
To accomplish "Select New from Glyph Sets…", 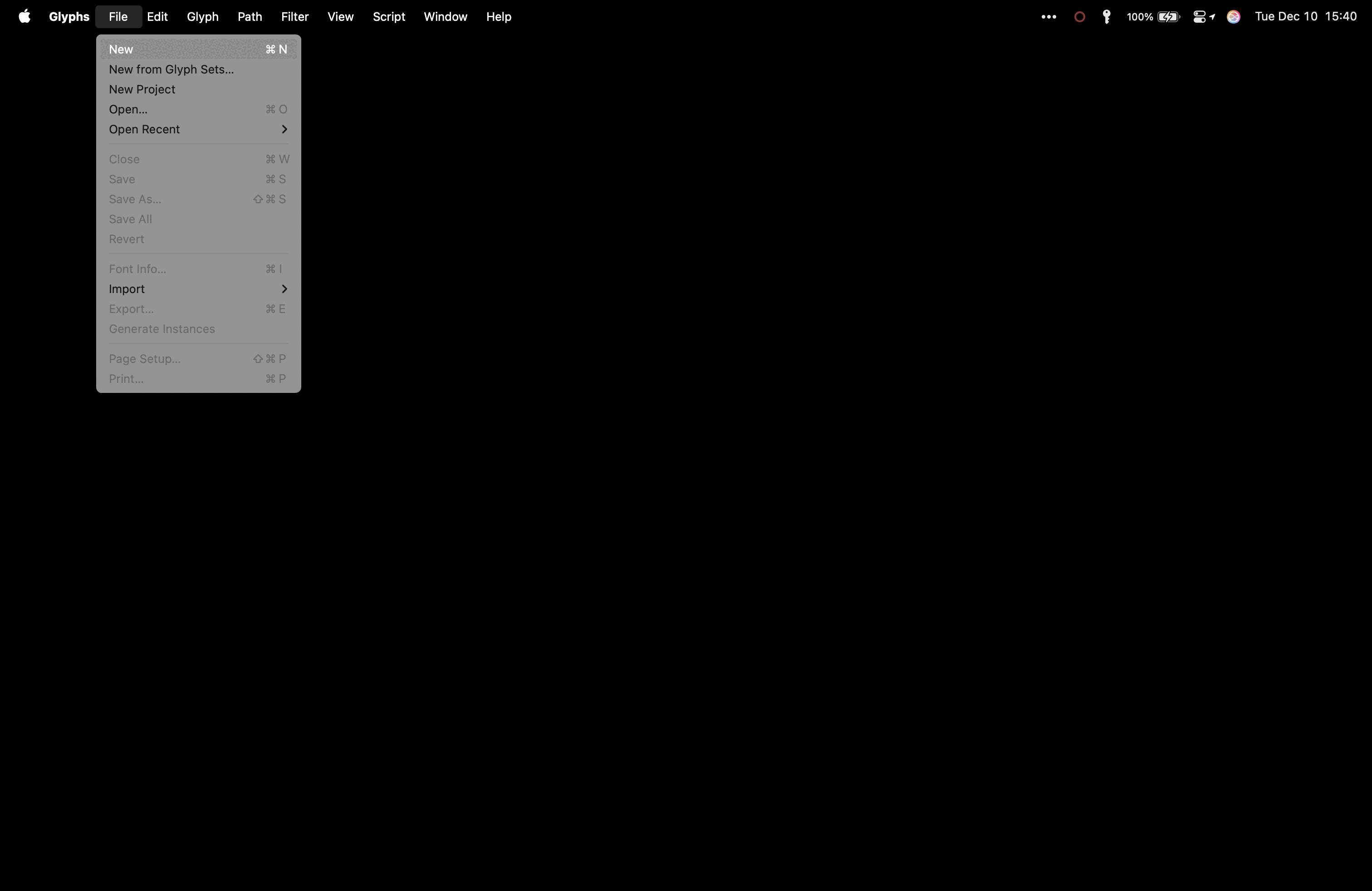I will 171,69.
